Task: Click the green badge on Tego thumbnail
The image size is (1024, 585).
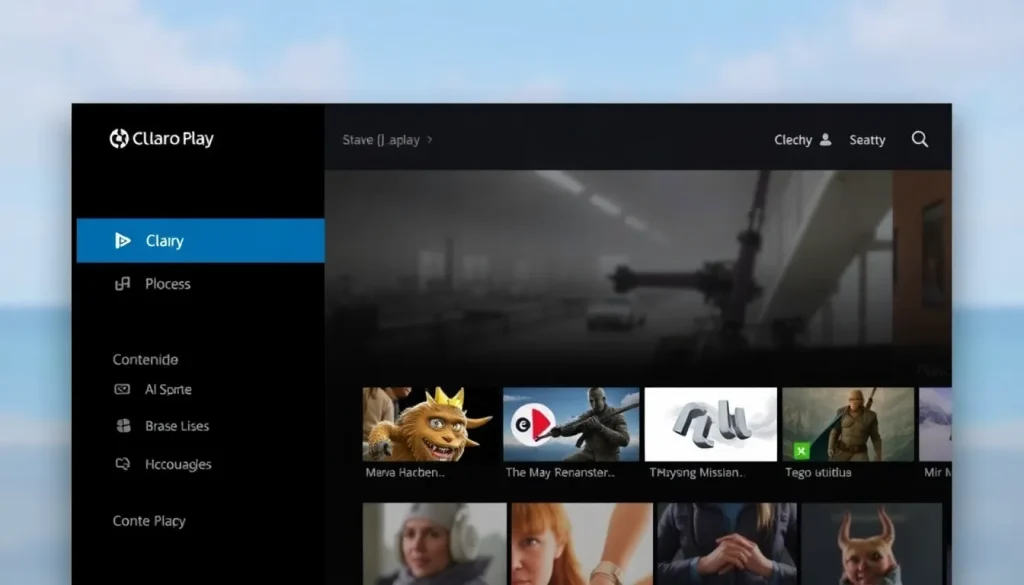Action: [x=801, y=451]
